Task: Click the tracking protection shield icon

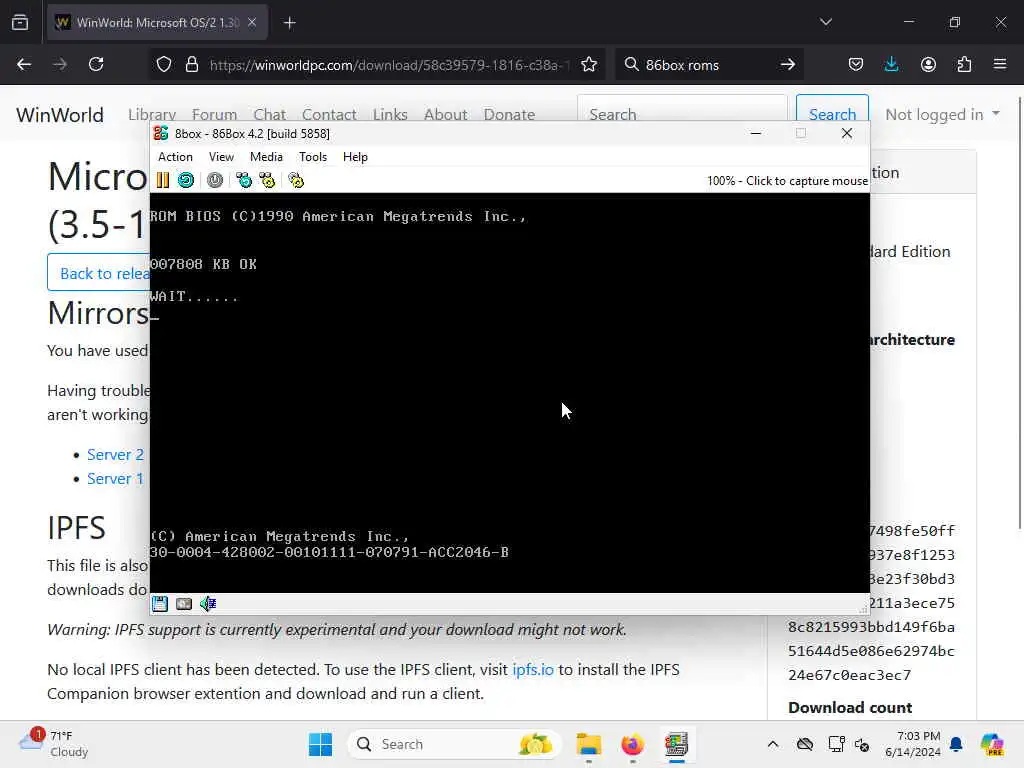Action: (x=164, y=65)
